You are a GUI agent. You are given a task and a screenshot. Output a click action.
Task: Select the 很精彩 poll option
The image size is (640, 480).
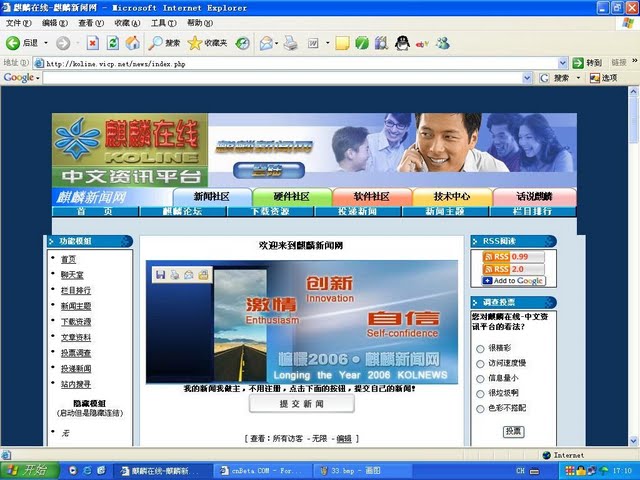pos(480,349)
